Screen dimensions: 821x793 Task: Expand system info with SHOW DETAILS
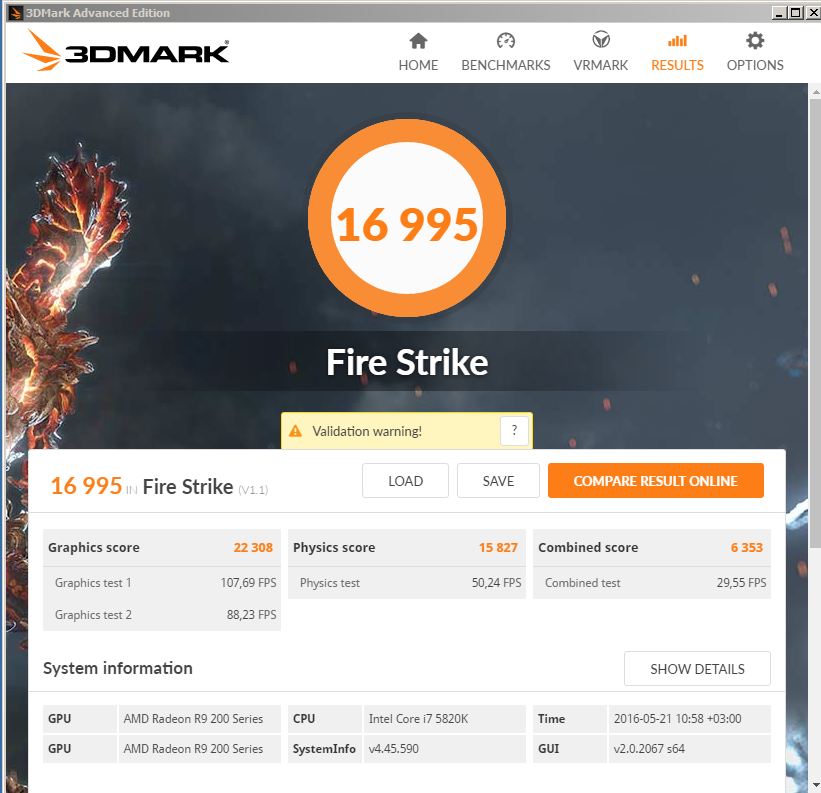pyautogui.click(x=697, y=668)
